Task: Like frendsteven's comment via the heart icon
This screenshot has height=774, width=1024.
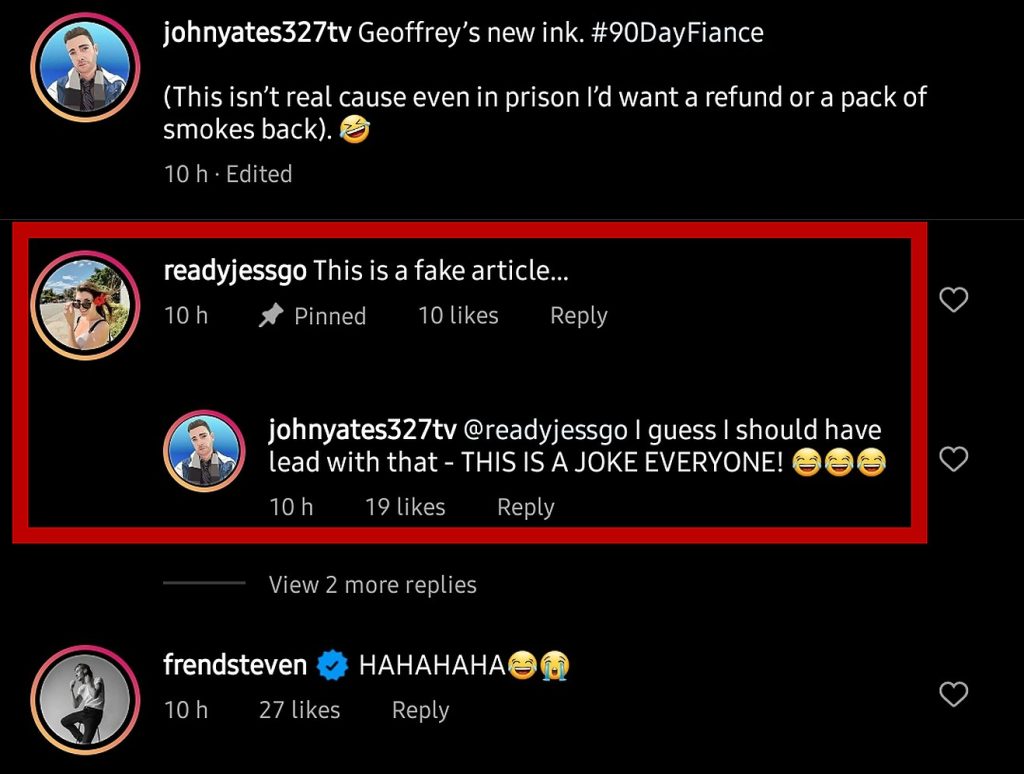Action: 953,694
